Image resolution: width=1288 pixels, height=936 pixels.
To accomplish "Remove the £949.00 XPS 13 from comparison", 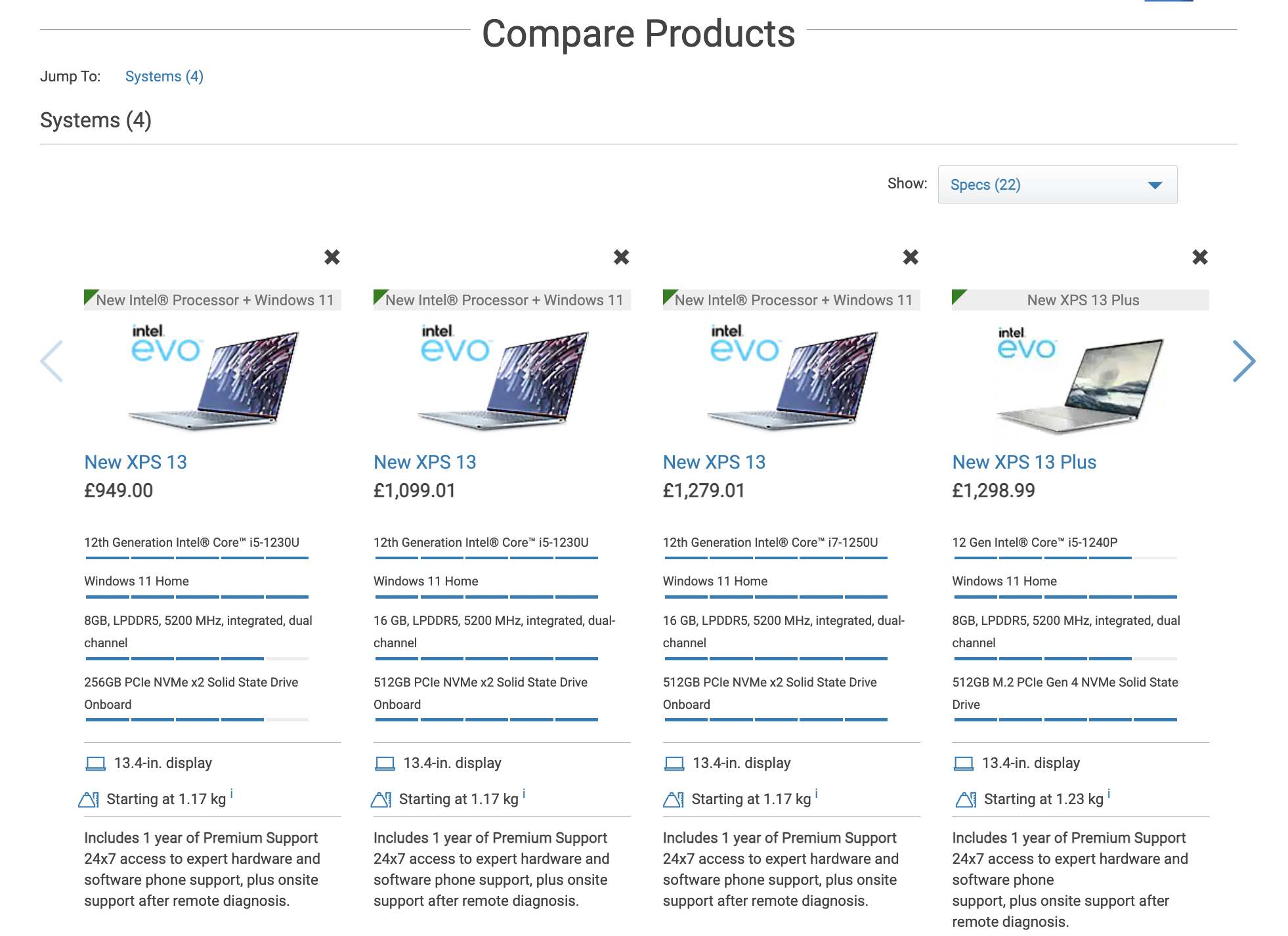I will click(x=332, y=257).
